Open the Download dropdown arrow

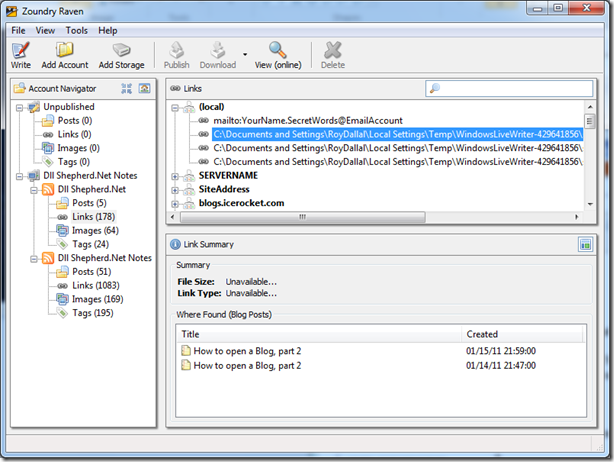[245, 53]
